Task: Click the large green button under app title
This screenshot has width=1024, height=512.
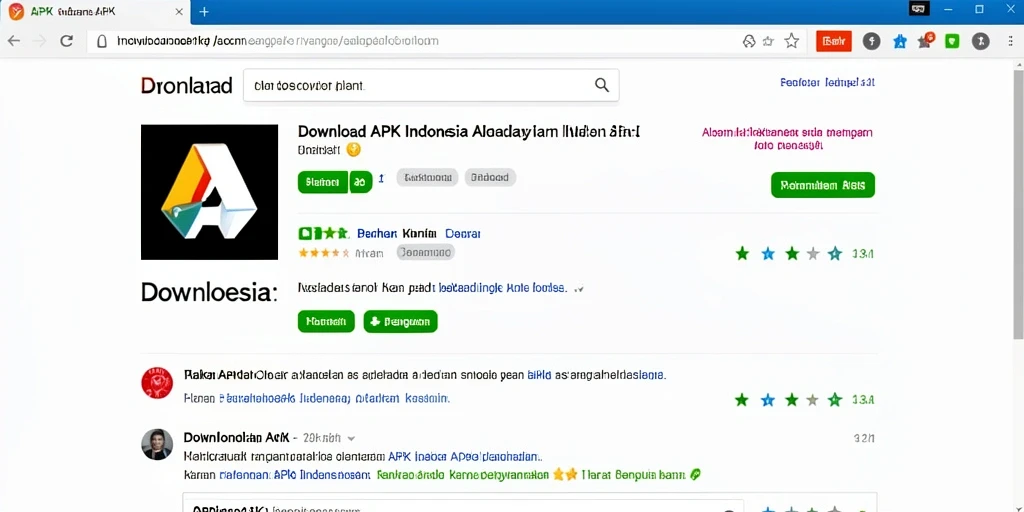Action: click(323, 182)
